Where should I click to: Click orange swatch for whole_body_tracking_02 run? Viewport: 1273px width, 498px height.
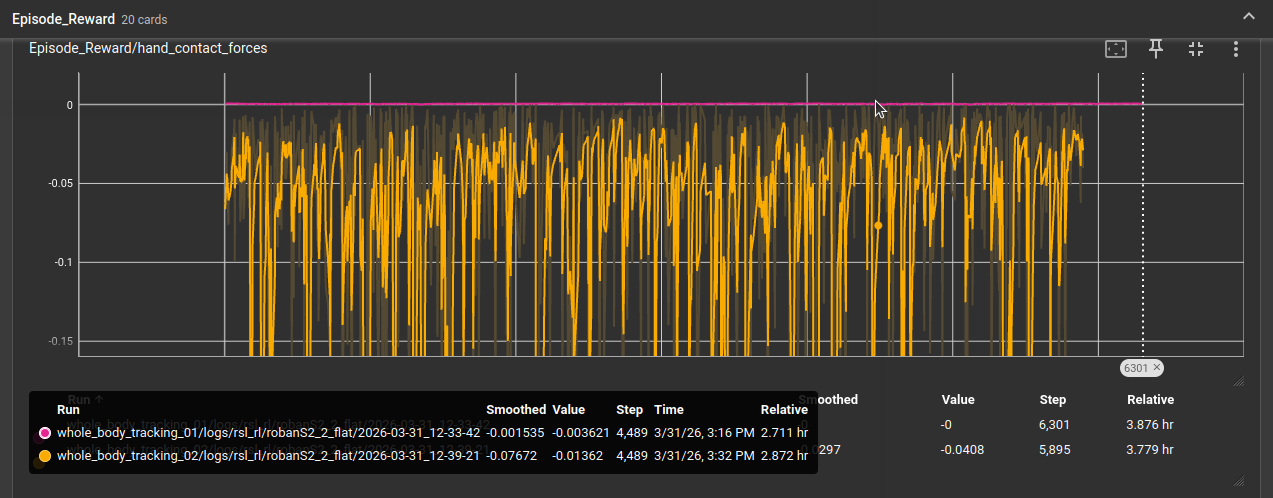[x=44, y=455]
